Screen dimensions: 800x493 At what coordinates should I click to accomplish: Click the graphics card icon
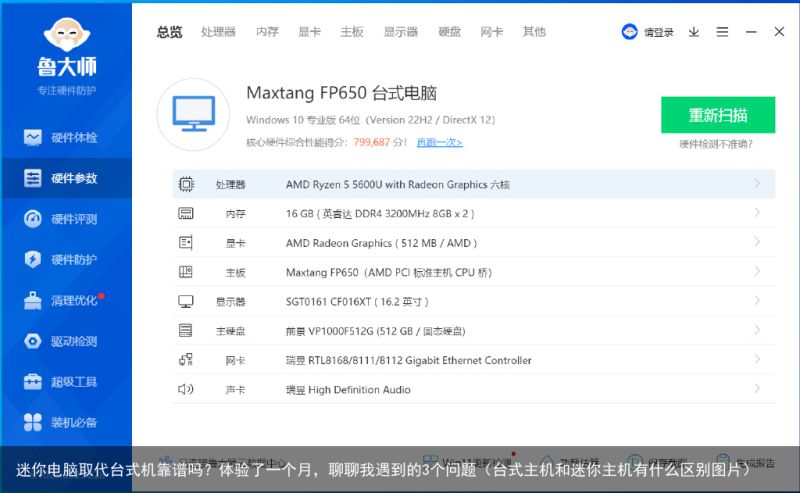(x=186, y=243)
